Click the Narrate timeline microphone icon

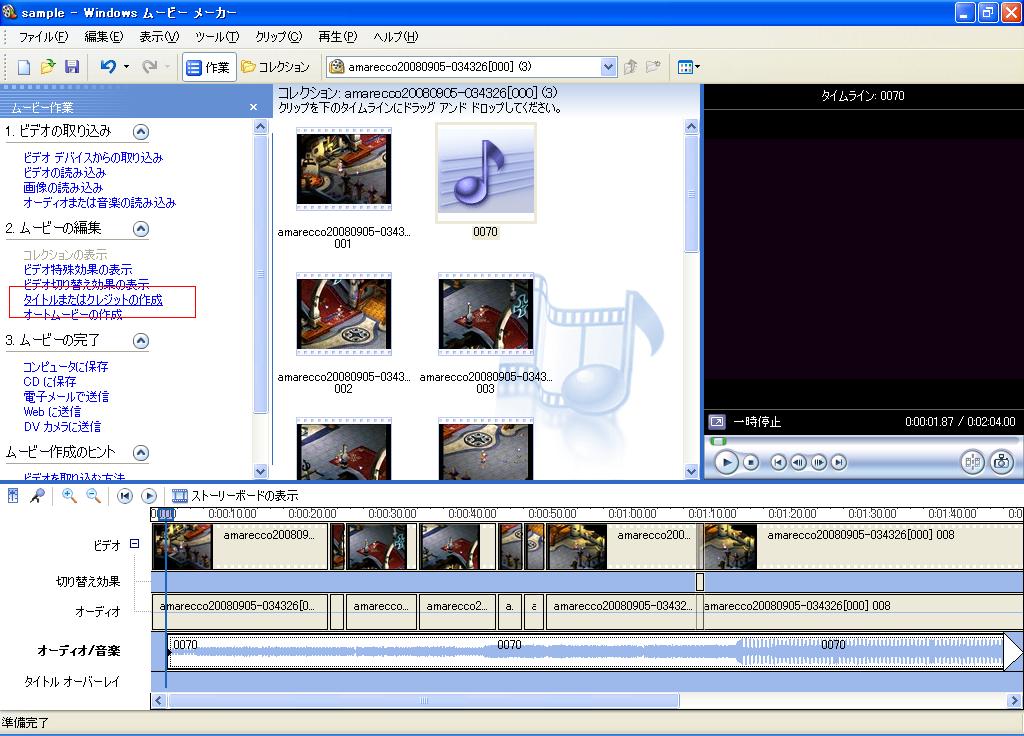click(x=36, y=495)
